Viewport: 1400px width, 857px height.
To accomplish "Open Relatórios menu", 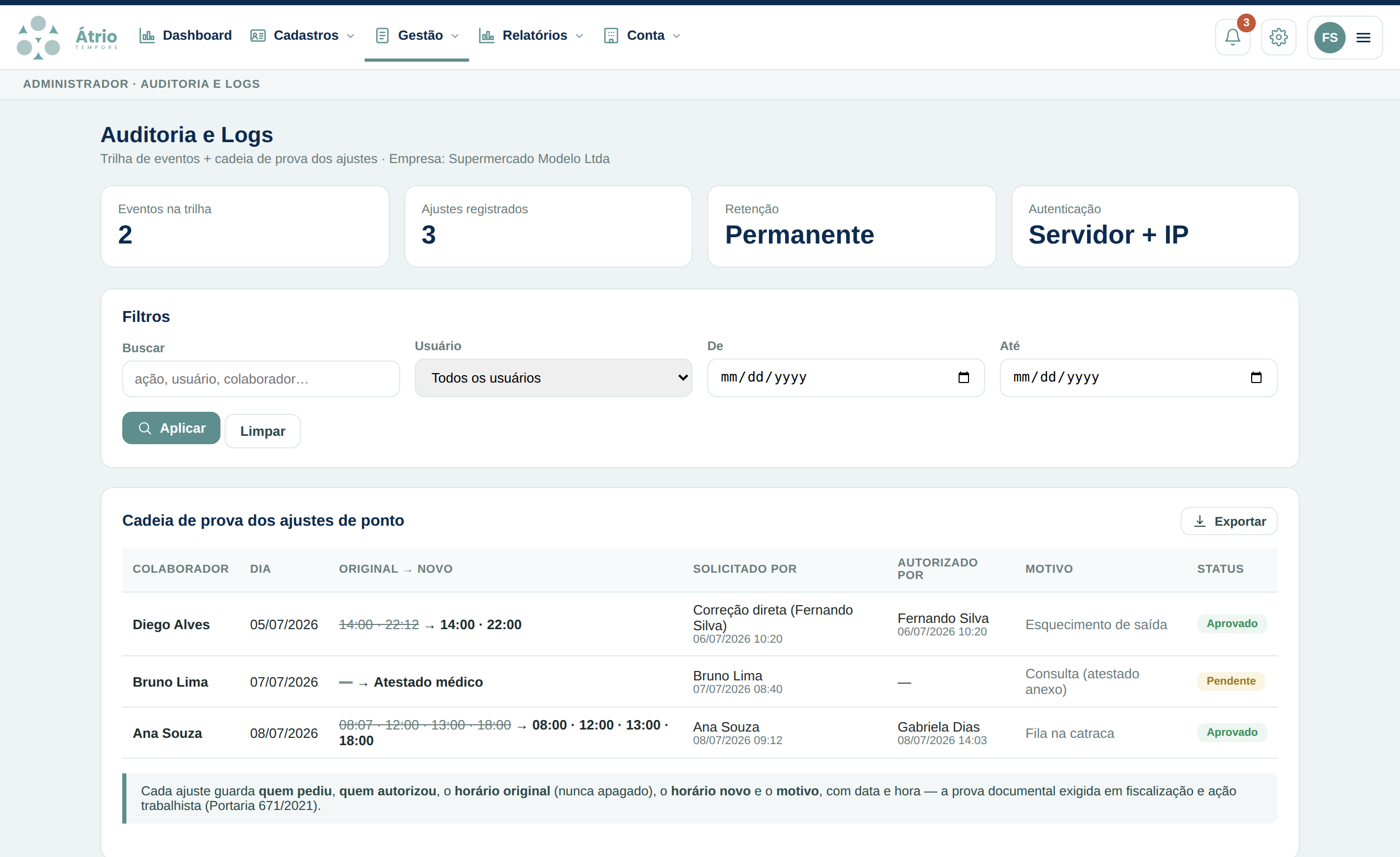I will [531, 36].
